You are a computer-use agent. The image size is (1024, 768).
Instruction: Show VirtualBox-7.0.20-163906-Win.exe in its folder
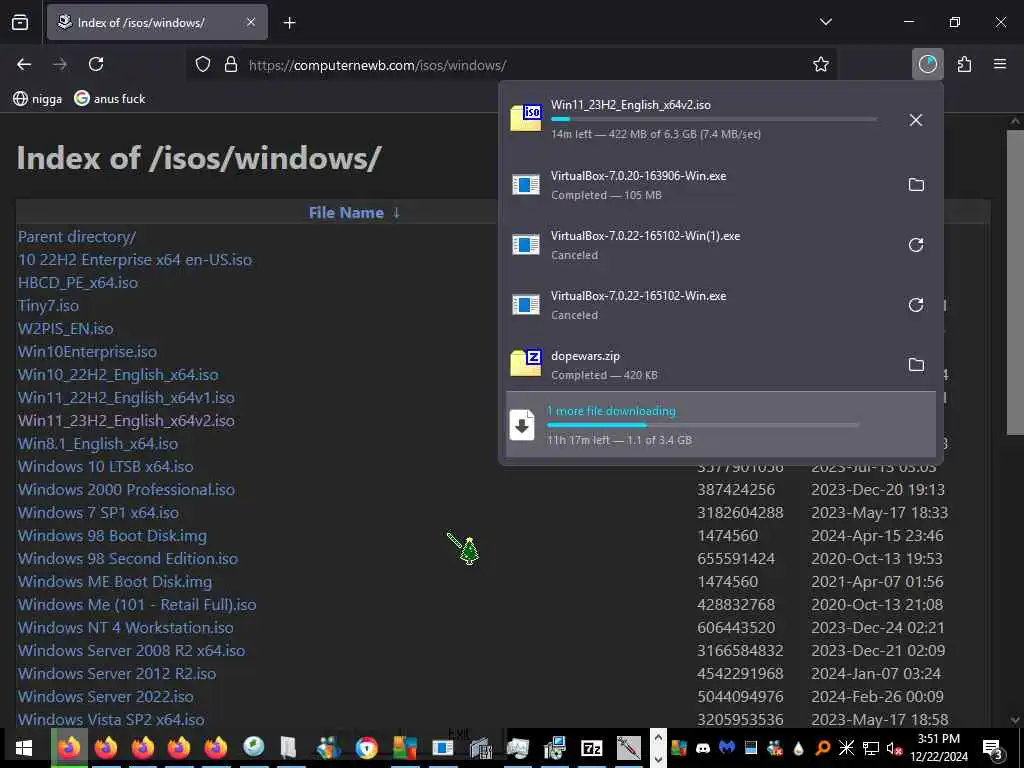click(x=916, y=185)
